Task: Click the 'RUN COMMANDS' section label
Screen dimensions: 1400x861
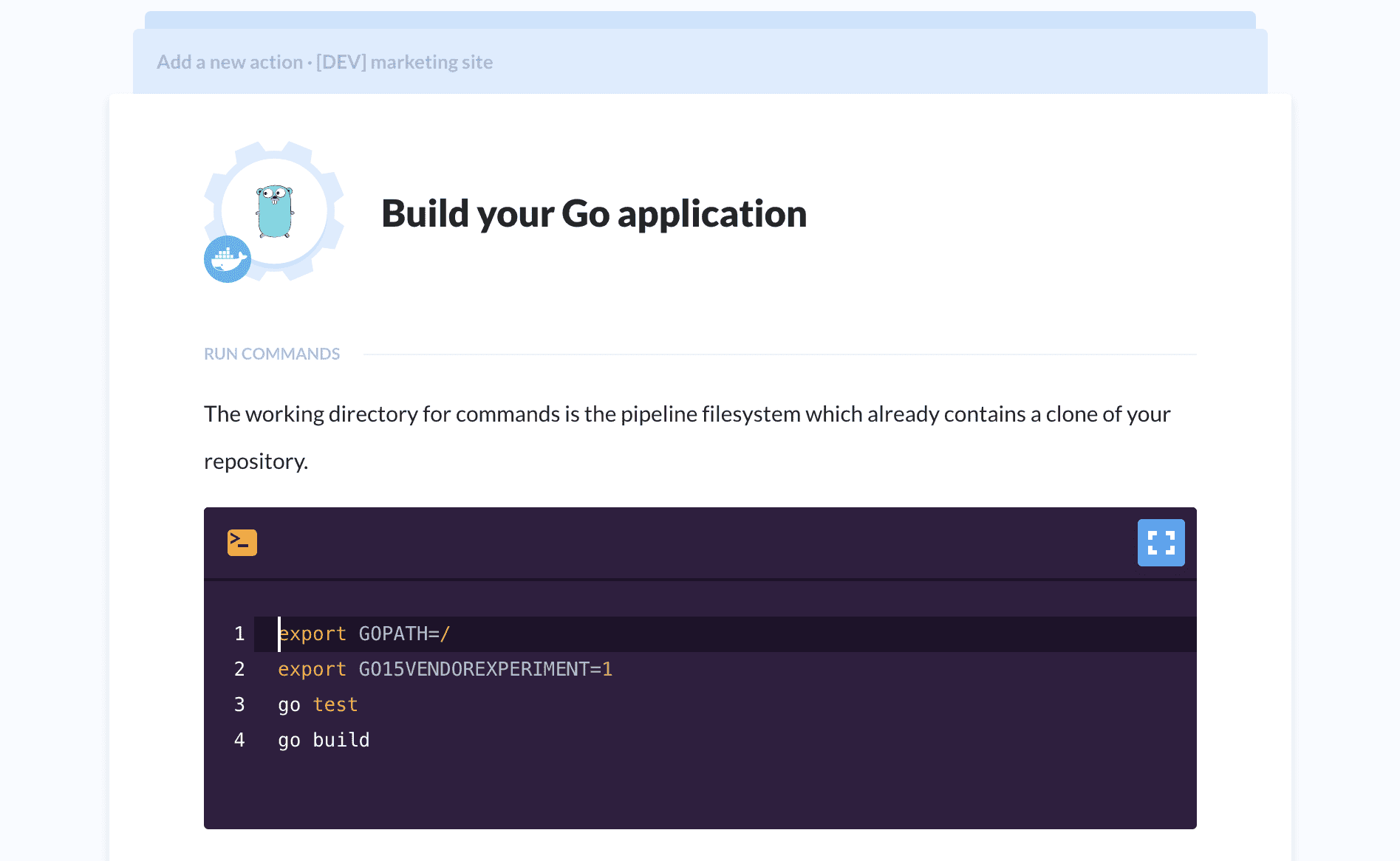Action: [x=272, y=354]
